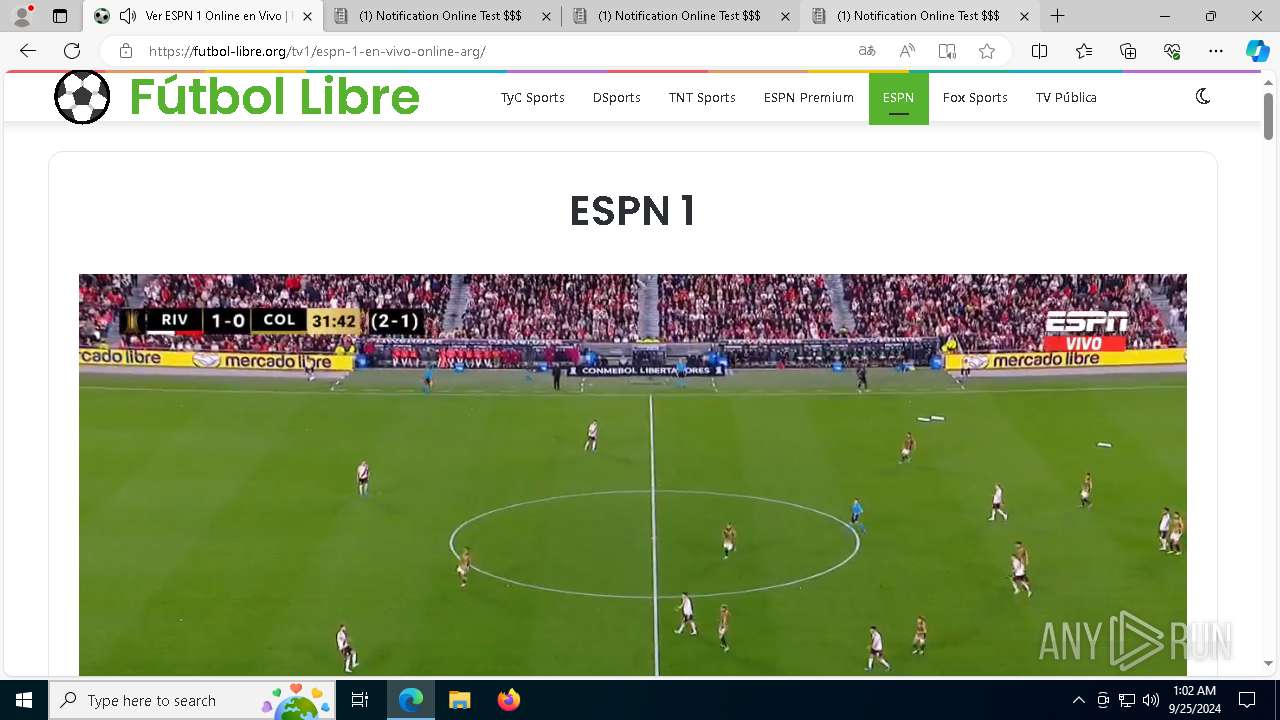Go back with the browser back arrow
1280x720 pixels.
pos(28,51)
